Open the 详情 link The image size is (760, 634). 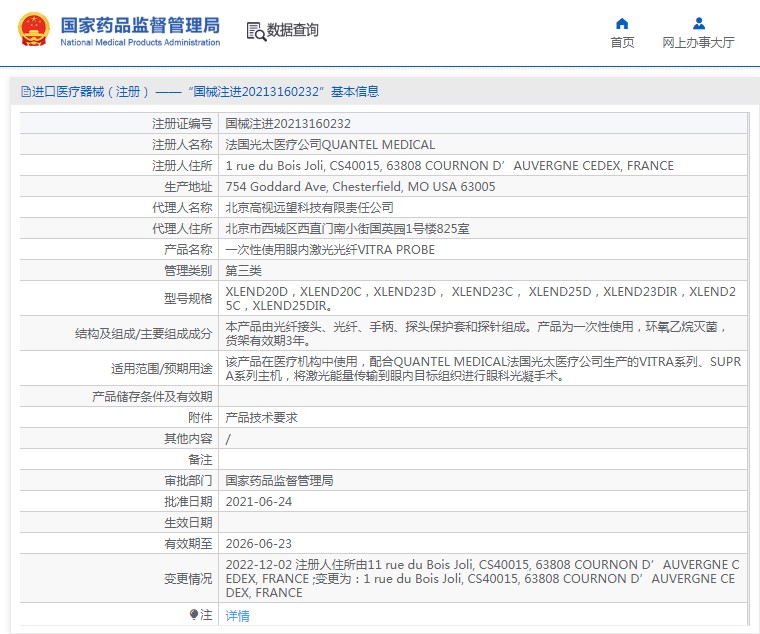[238, 616]
